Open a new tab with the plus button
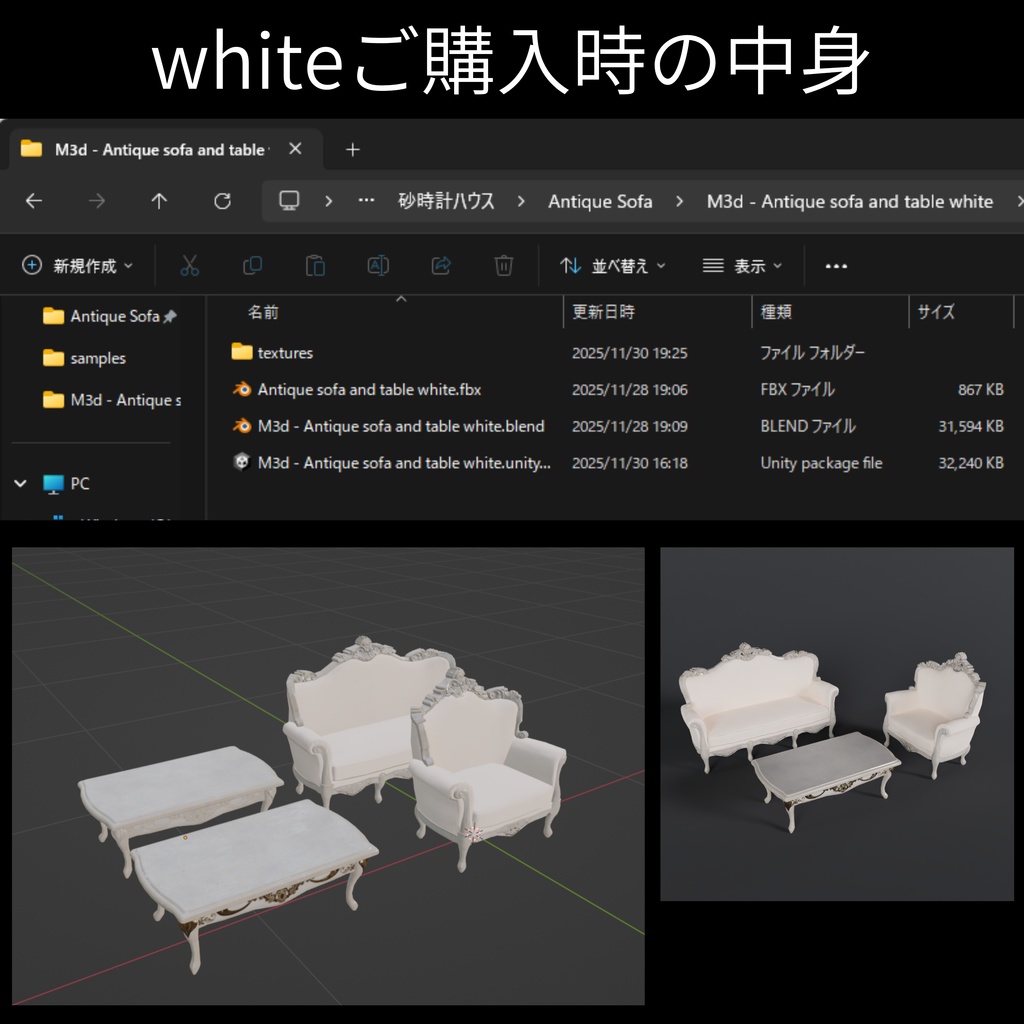Viewport: 1024px width, 1024px height. coord(351,148)
